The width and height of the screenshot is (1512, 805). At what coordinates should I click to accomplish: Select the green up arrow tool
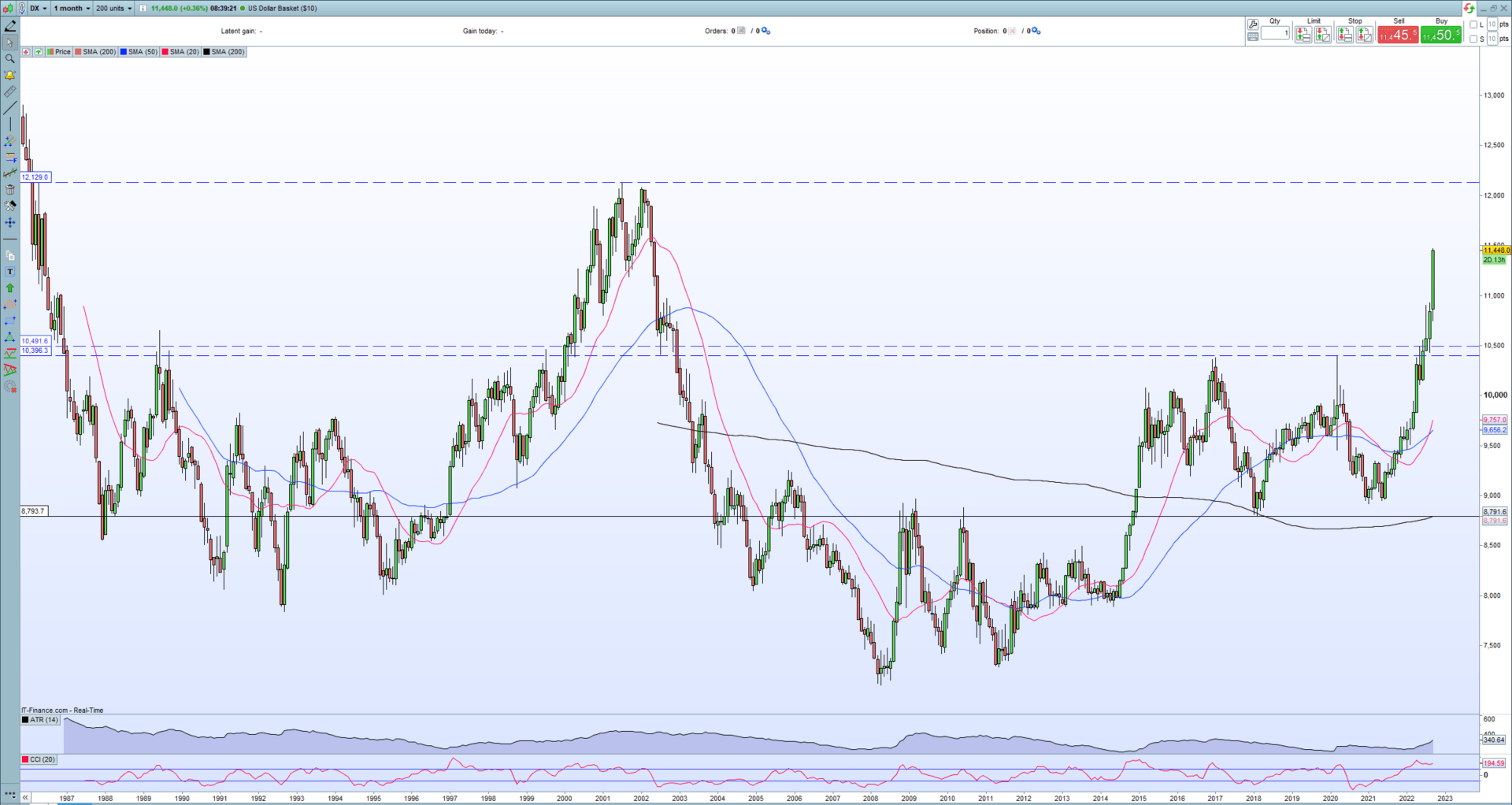pos(9,288)
